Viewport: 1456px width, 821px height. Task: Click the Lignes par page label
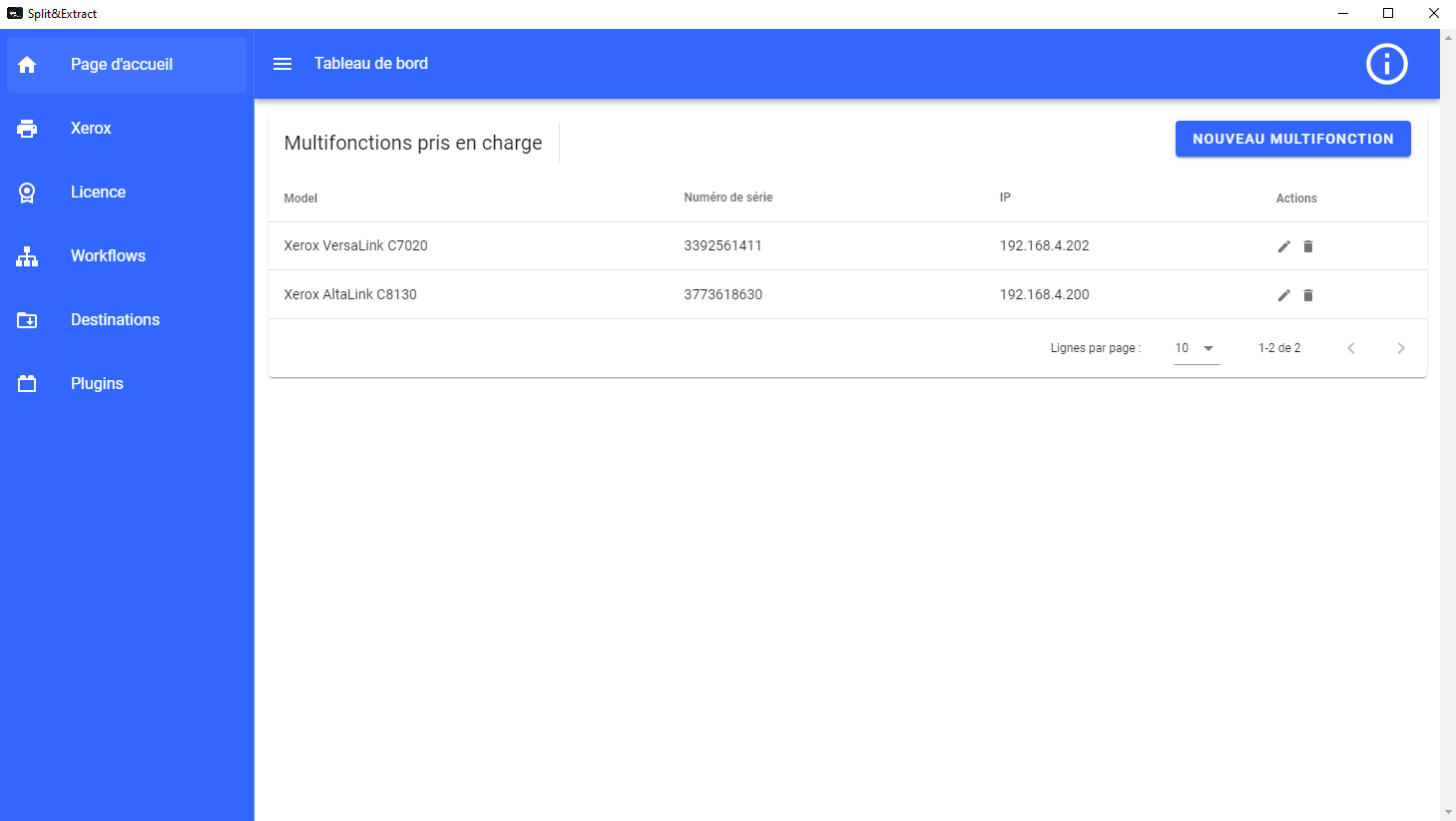tap(1096, 348)
